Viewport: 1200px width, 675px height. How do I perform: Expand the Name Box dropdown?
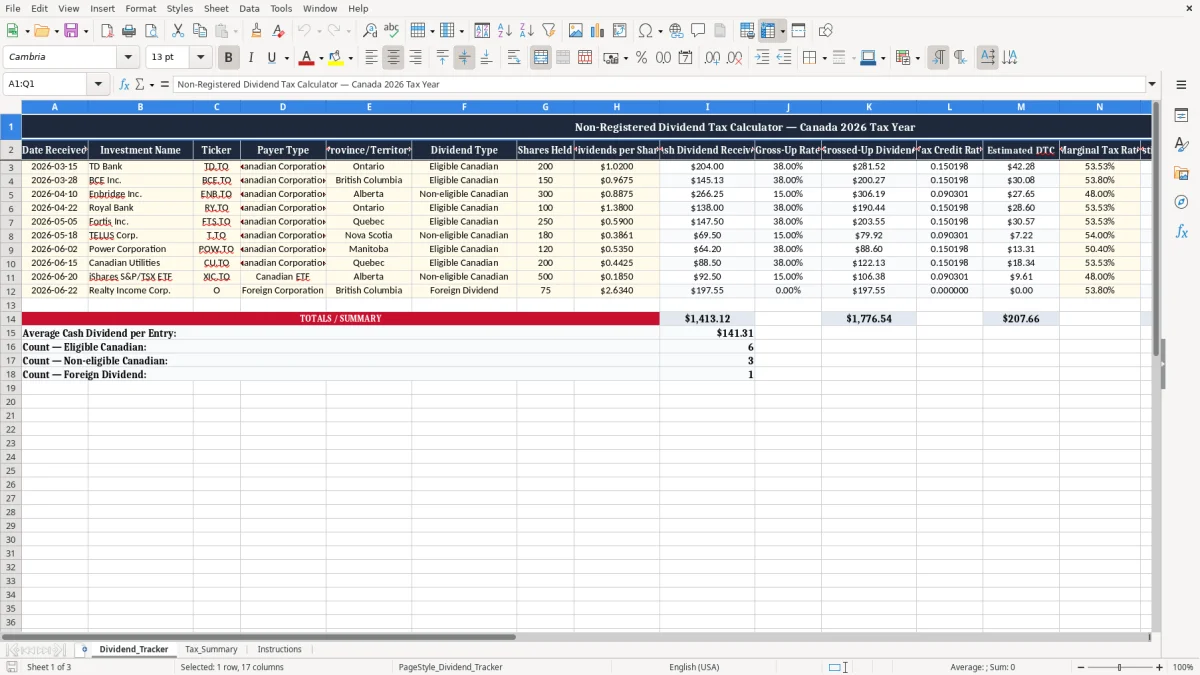98,84
